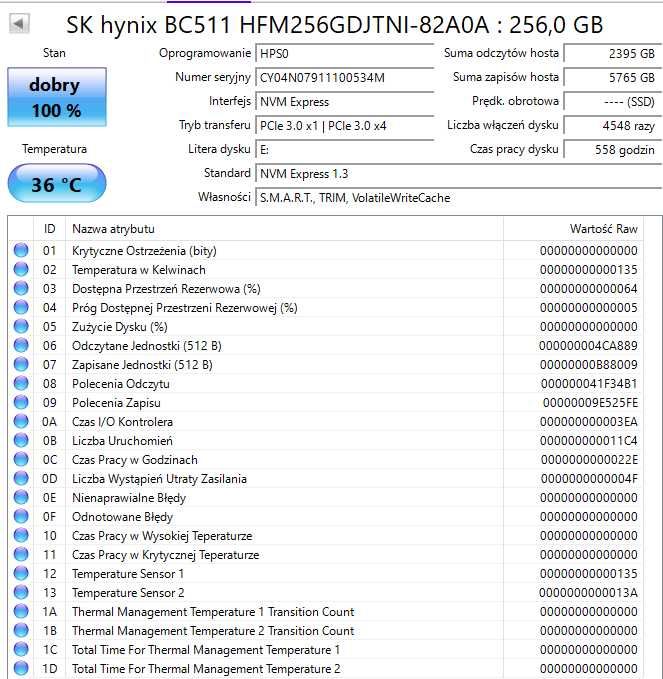Viewport: 663px width, 679px height.
Task: Click the status icon for Odnotowane Błędy row
Action: [21, 517]
